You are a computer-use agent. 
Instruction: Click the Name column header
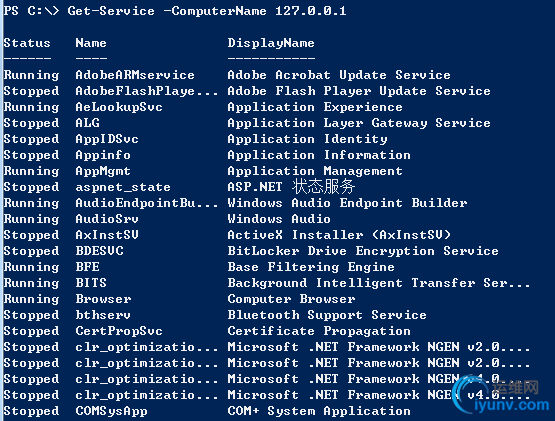click(91, 43)
